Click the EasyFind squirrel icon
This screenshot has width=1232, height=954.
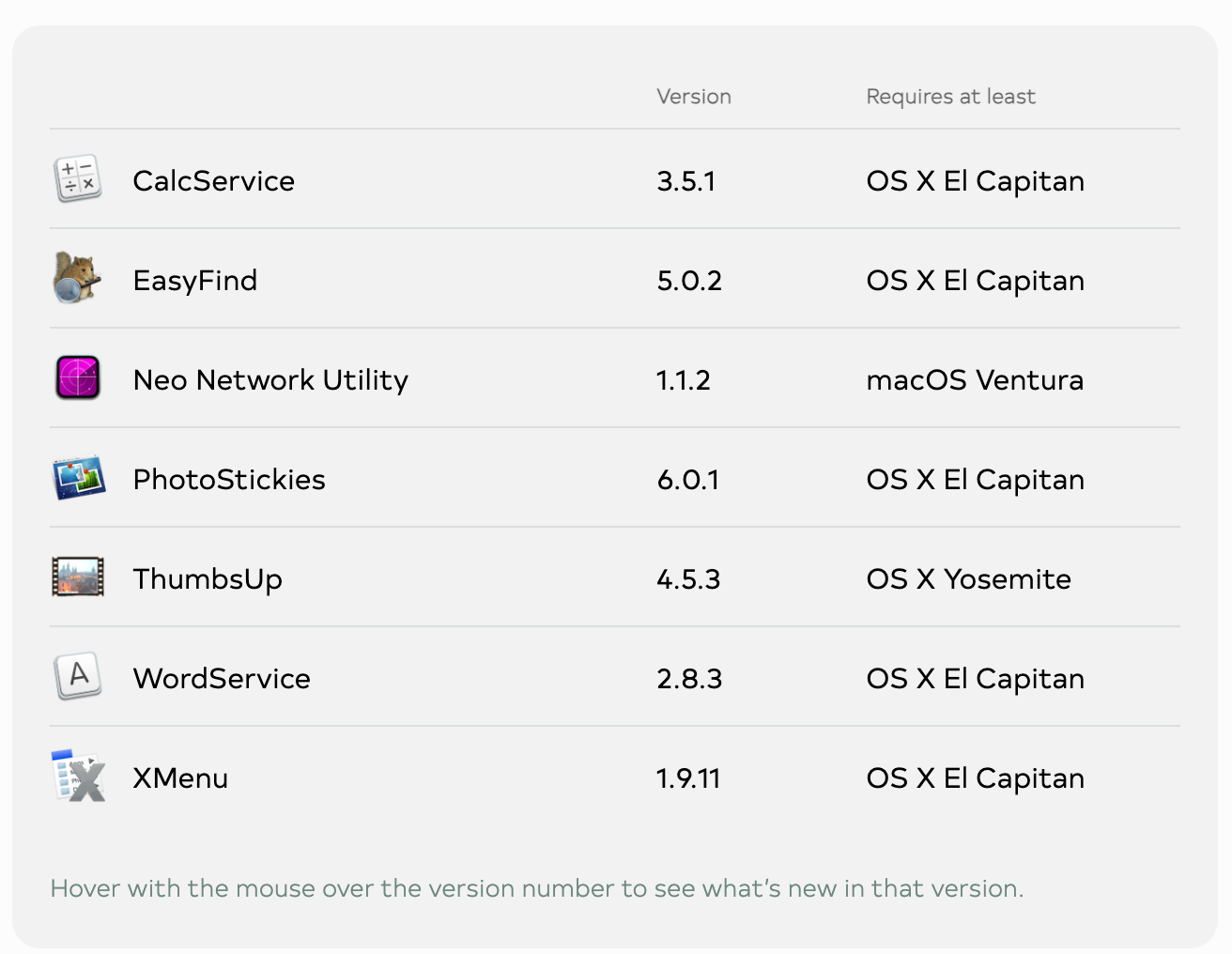[x=77, y=279]
